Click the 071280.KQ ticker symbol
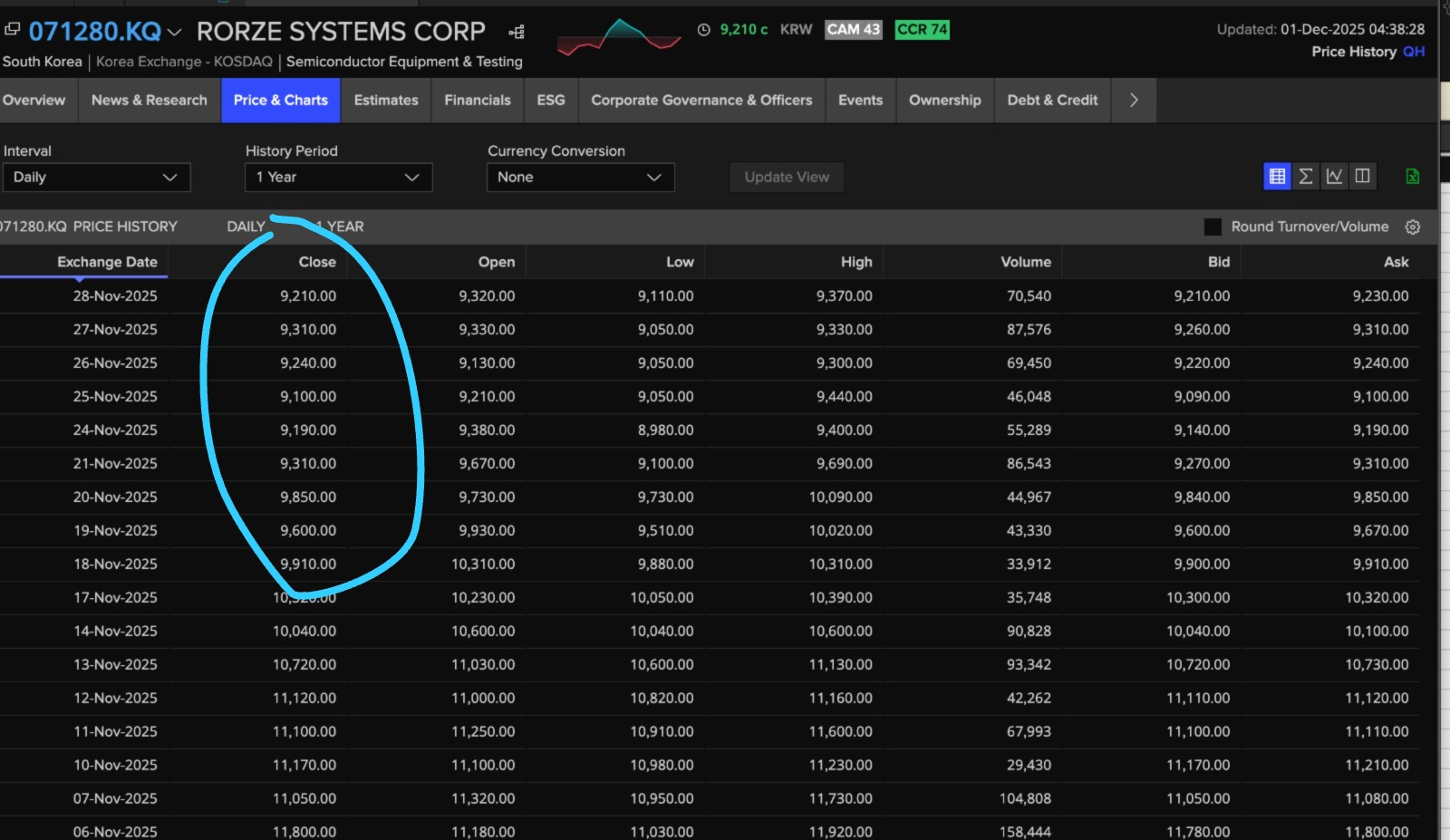This screenshot has width=1450, height=840. (x=94, y=32)
